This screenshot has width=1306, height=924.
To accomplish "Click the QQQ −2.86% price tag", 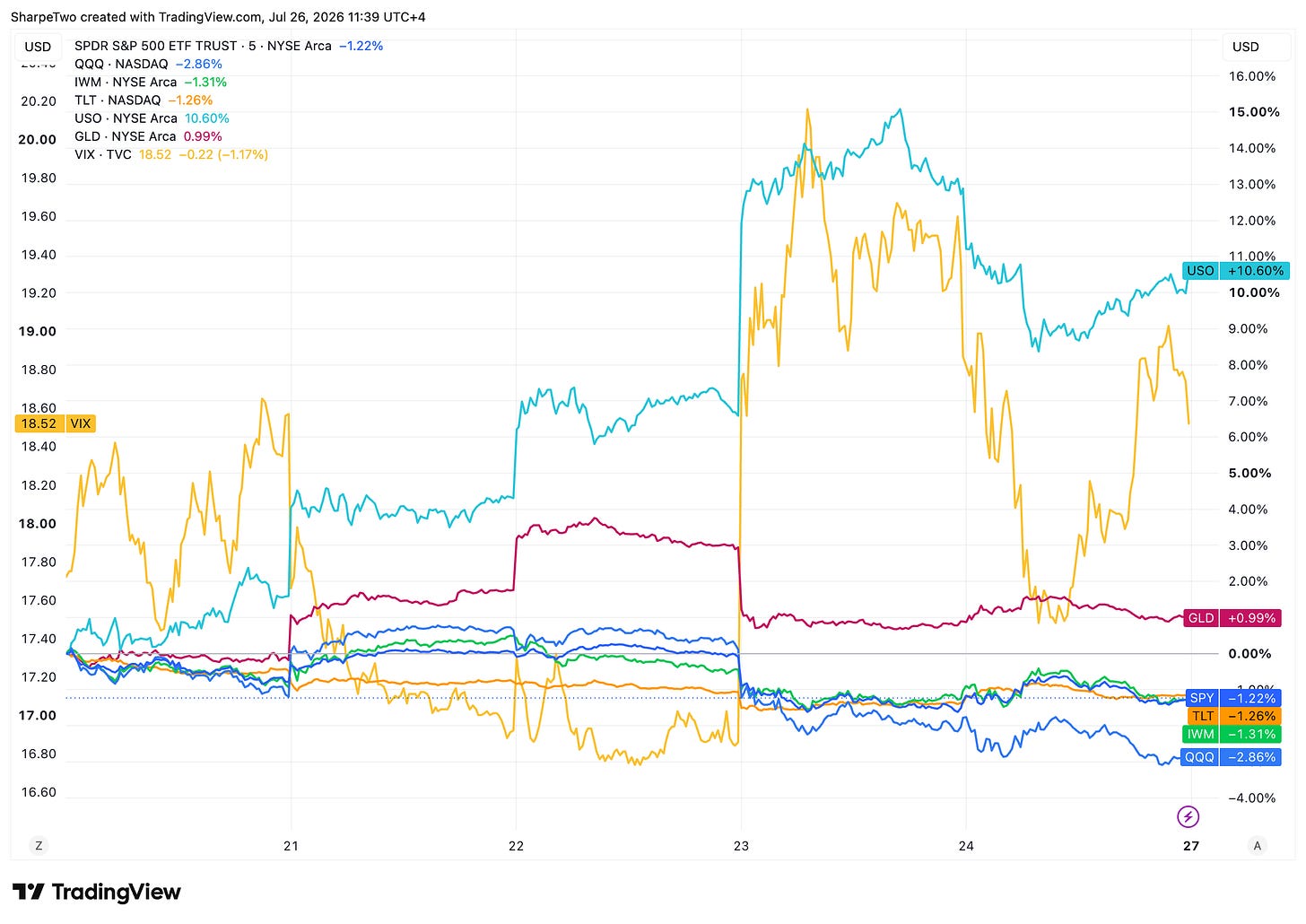I will pos(1231,757).
